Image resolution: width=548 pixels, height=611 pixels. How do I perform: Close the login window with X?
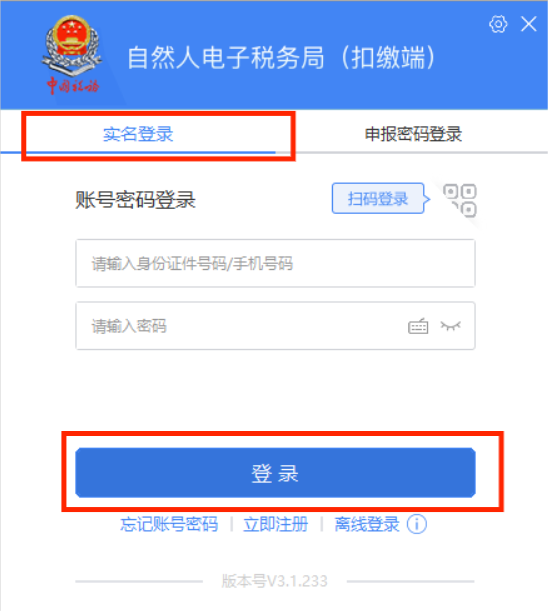529,24
